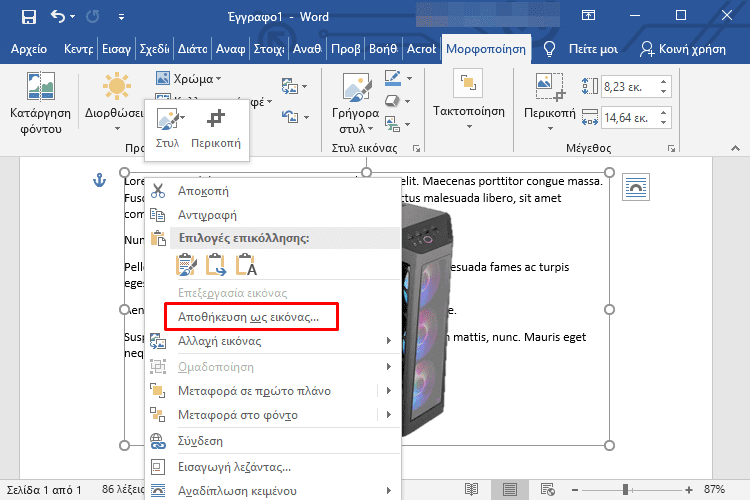Click the picture's top-center resize handle
The height and width of the screenshot is (500, 750).
(366, 172)
